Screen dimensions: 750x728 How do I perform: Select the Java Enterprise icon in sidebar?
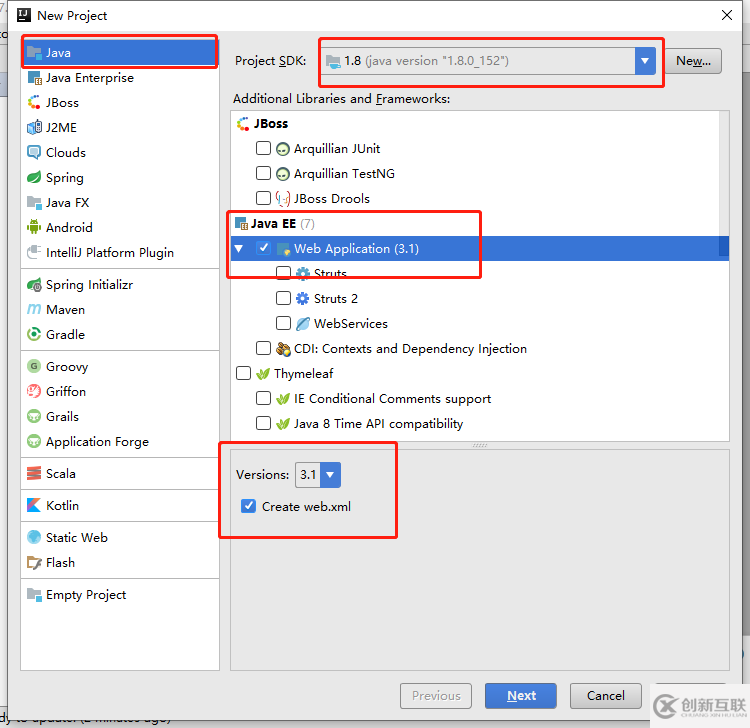[34, 77]
